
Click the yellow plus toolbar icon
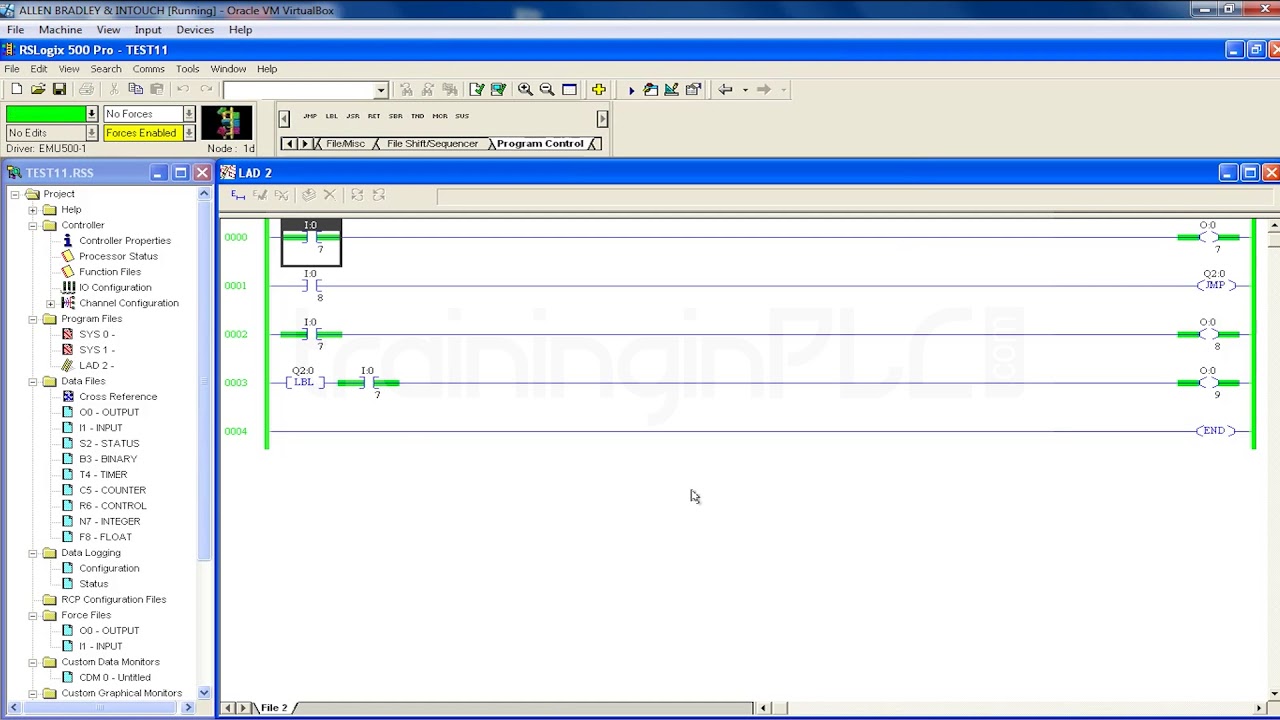pos(598,89)
